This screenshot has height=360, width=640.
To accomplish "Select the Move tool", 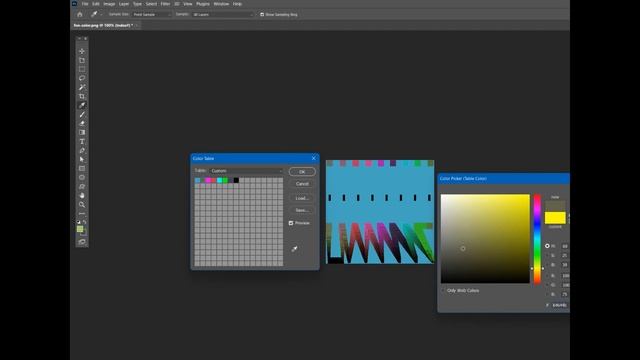I will click(x=82, y=51).
